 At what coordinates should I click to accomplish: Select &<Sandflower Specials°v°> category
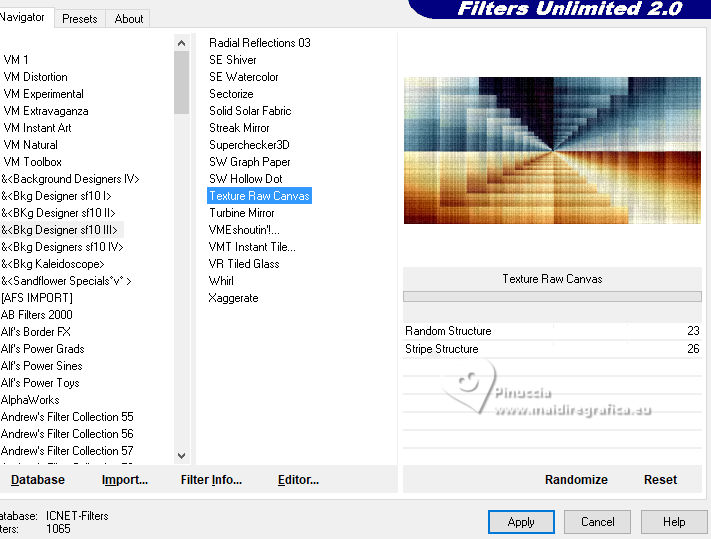coord(66,281)
